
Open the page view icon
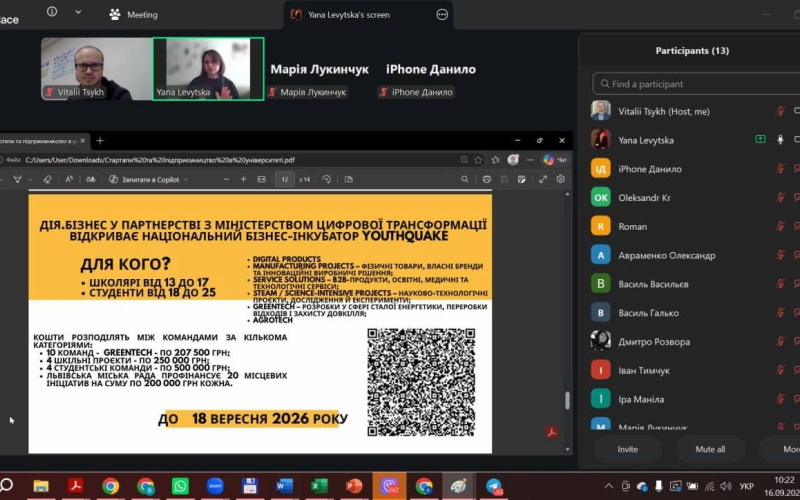click(348, 180)
